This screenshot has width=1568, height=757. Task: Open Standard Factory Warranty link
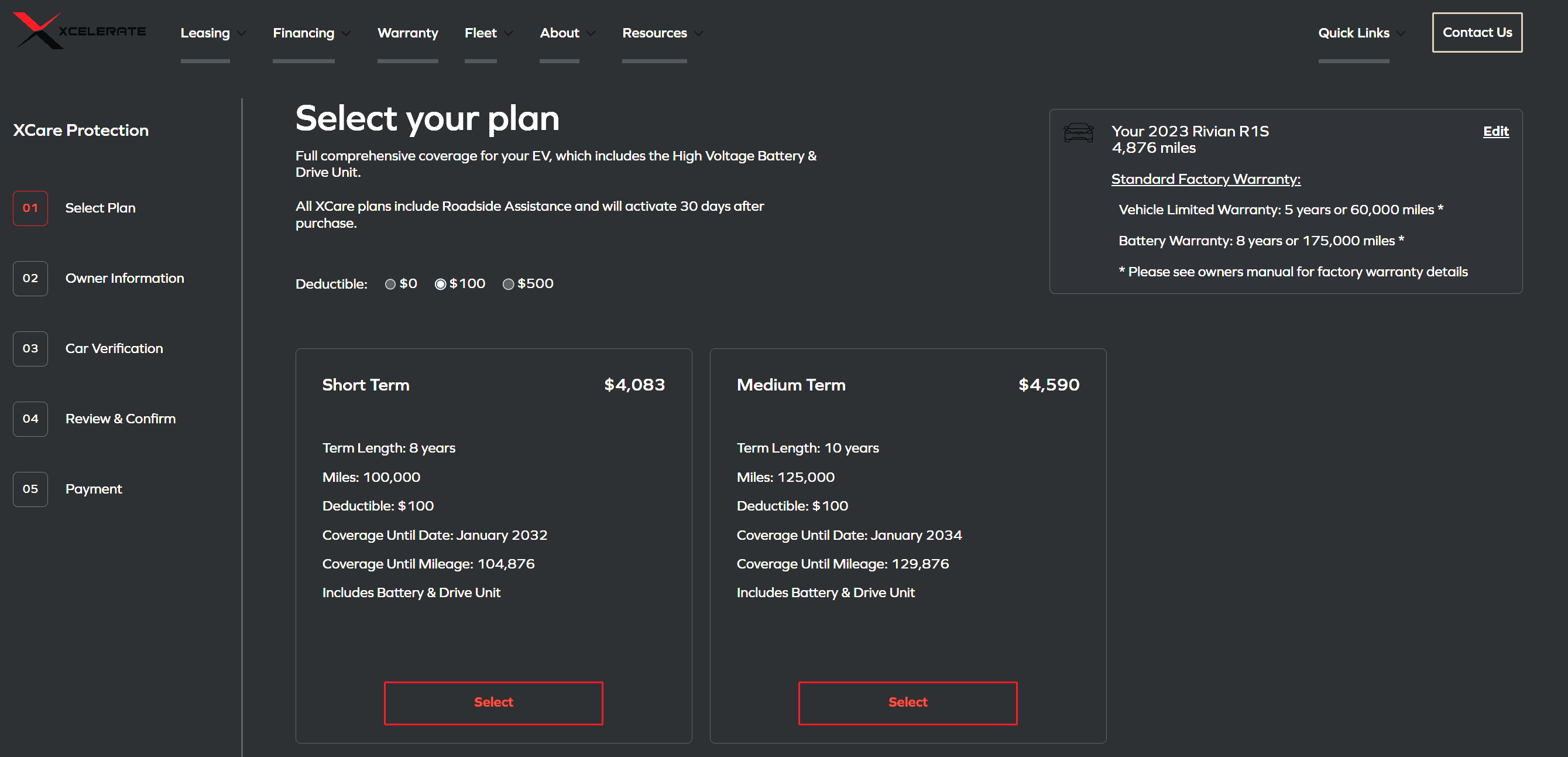click(x=1205, y=179)
